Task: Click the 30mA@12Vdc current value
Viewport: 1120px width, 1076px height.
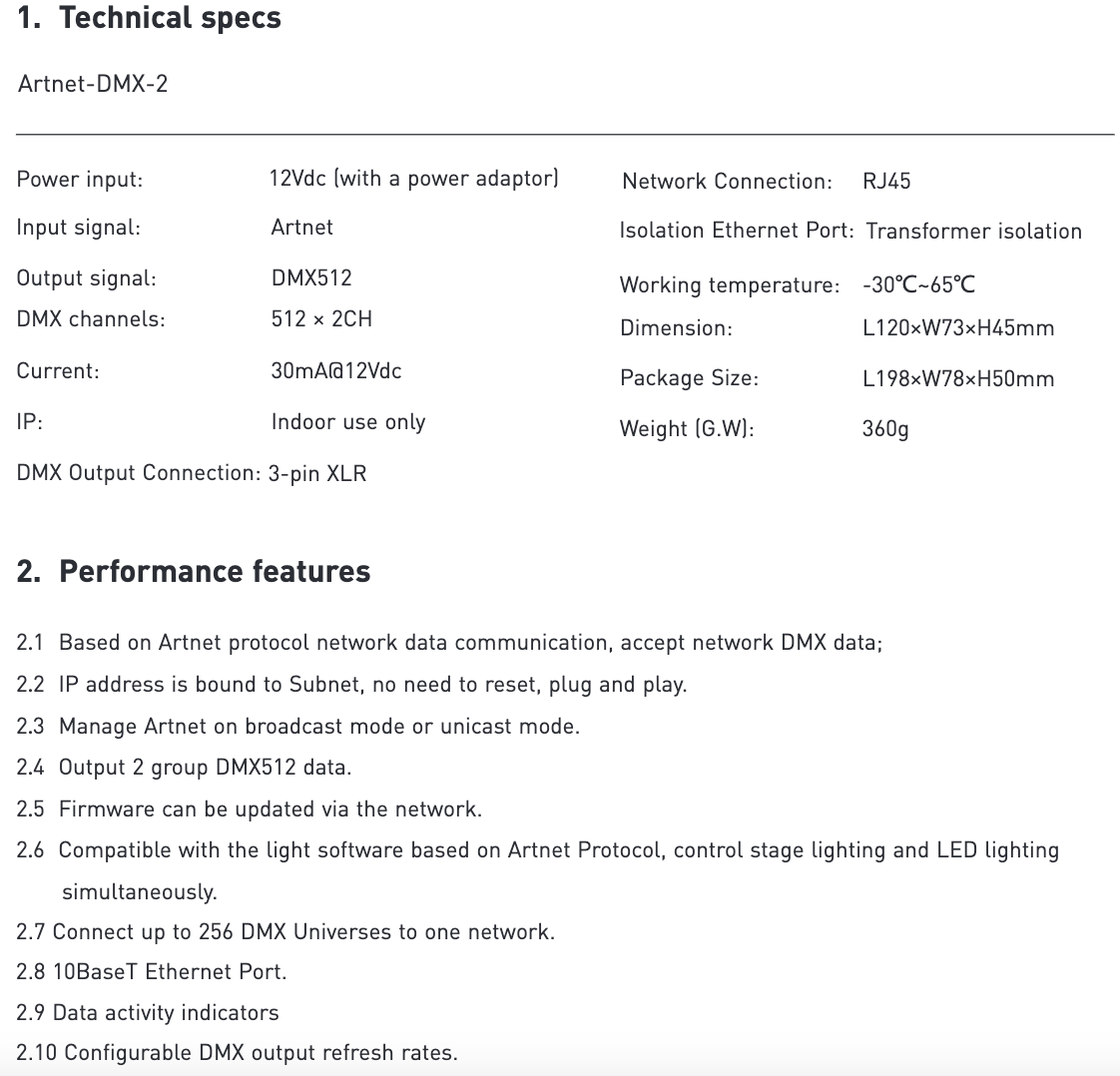Action: coord(335,371)
